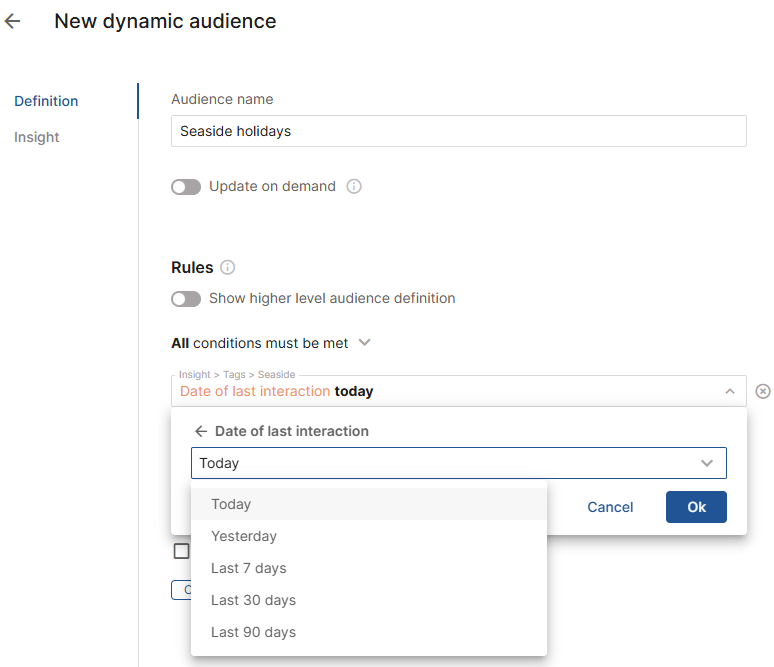Pick Last 90 days option

369,632
